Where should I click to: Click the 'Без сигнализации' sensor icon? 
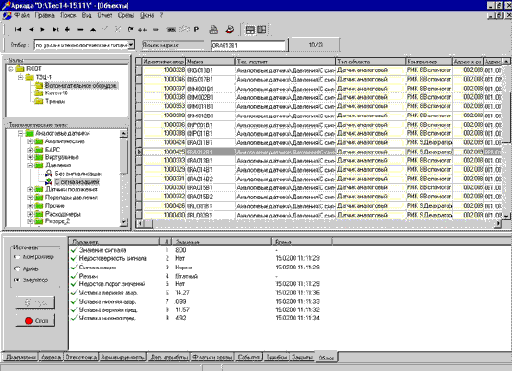(x=49, y=173)
